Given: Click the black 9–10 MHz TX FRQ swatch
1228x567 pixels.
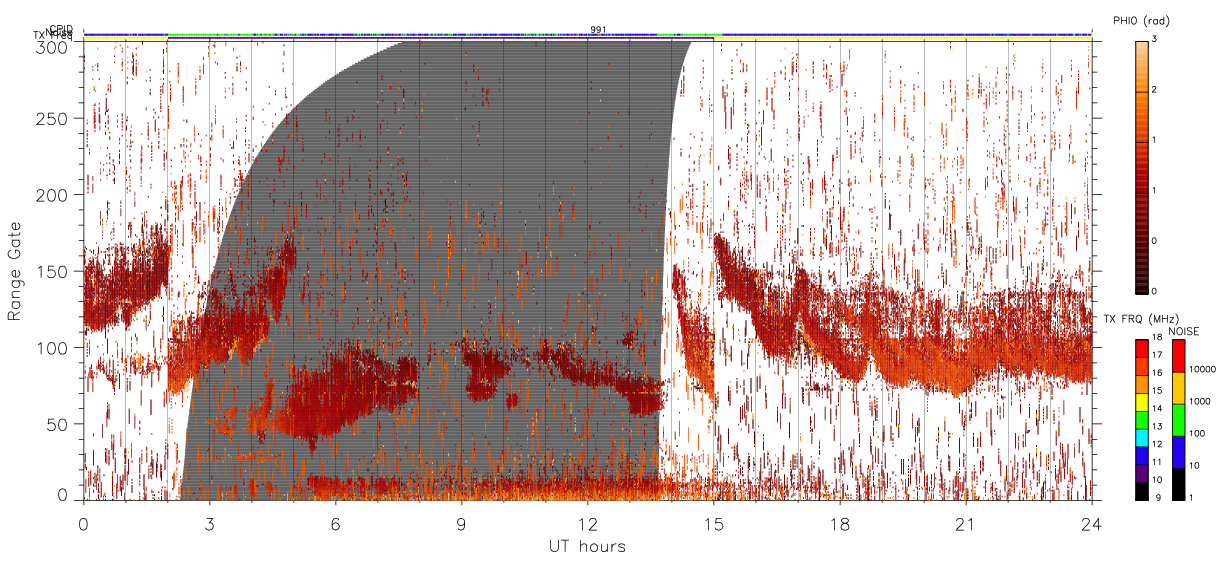Looking at the screenshot, I should pos(1142,491).
